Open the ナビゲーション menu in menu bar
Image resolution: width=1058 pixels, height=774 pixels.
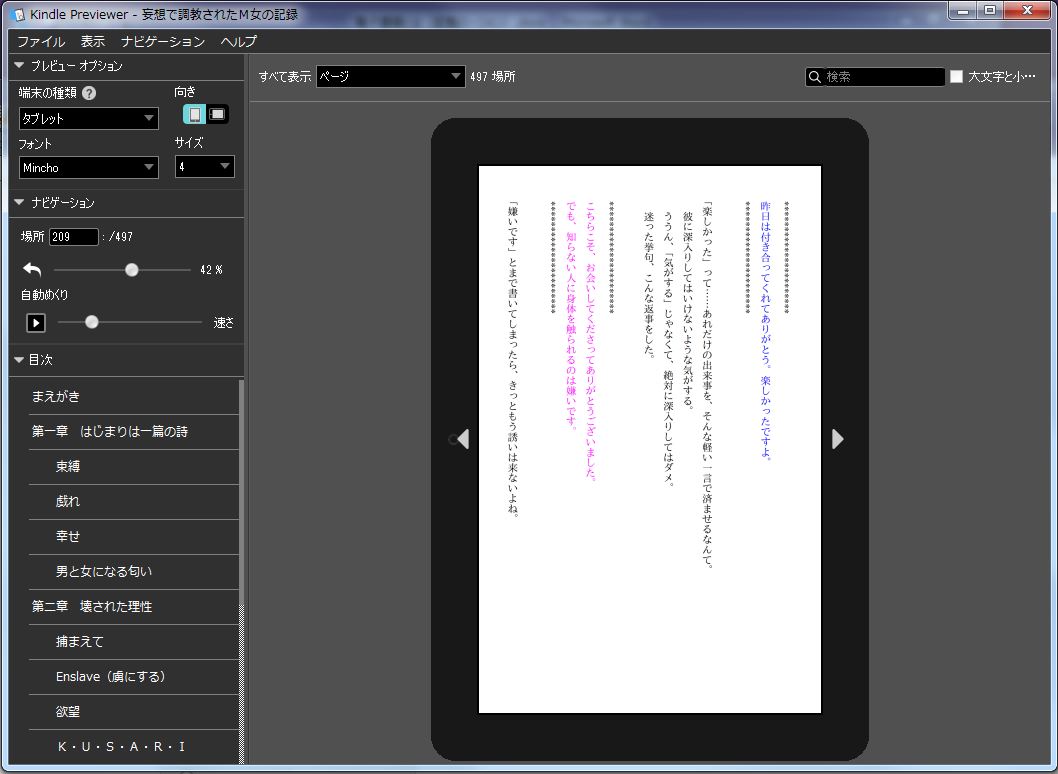tap(163, 42)
